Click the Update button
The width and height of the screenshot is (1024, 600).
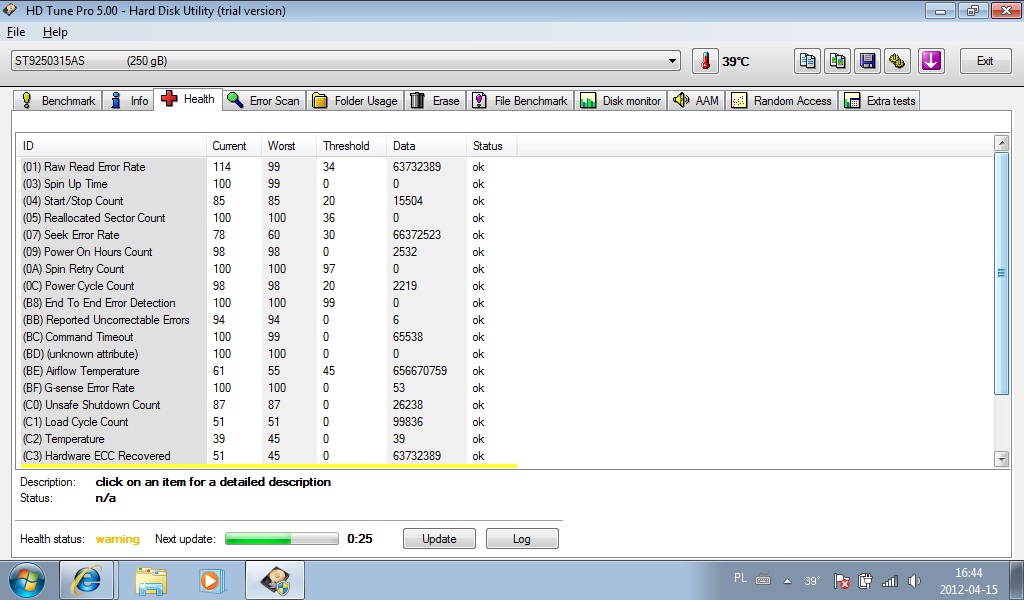pos(439,539)
